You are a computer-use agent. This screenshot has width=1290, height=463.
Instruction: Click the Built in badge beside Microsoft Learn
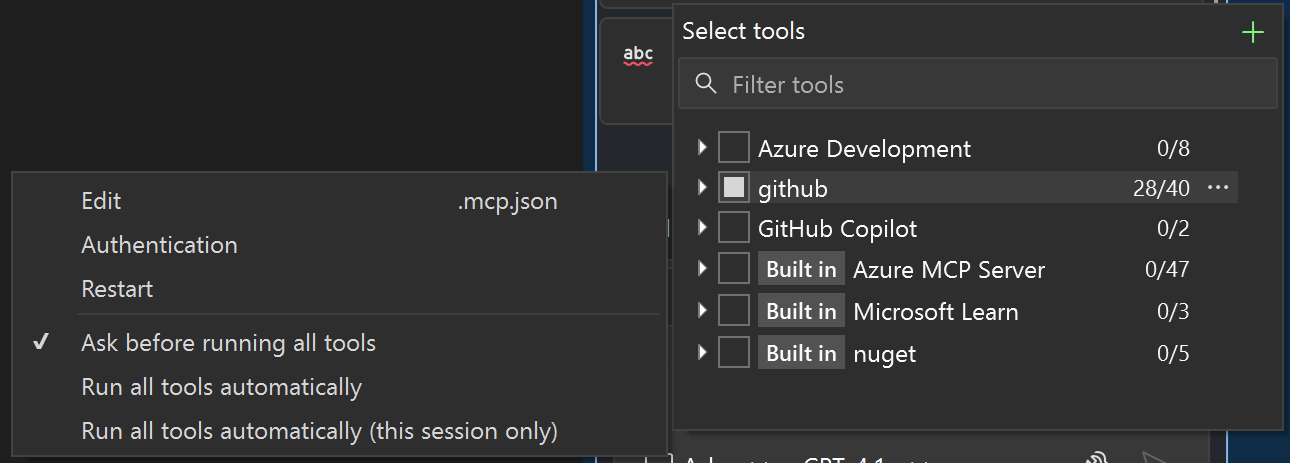pyautogui.click(x=801, y=312)
